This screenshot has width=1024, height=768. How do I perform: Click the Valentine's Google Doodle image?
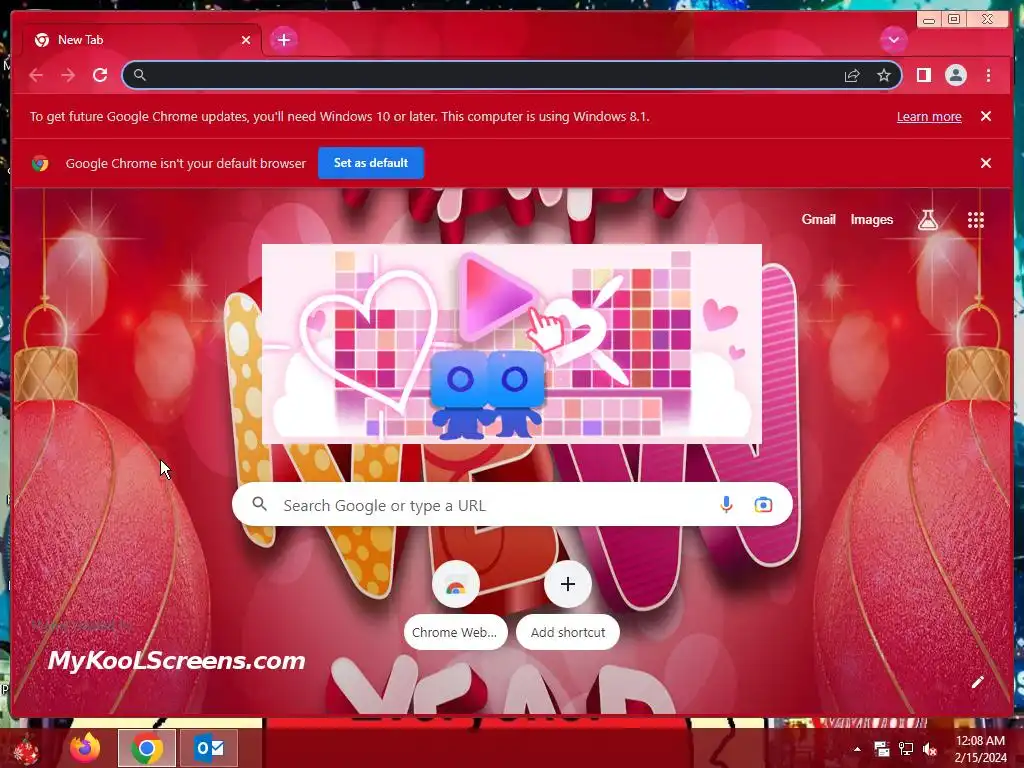coord(511,344)
